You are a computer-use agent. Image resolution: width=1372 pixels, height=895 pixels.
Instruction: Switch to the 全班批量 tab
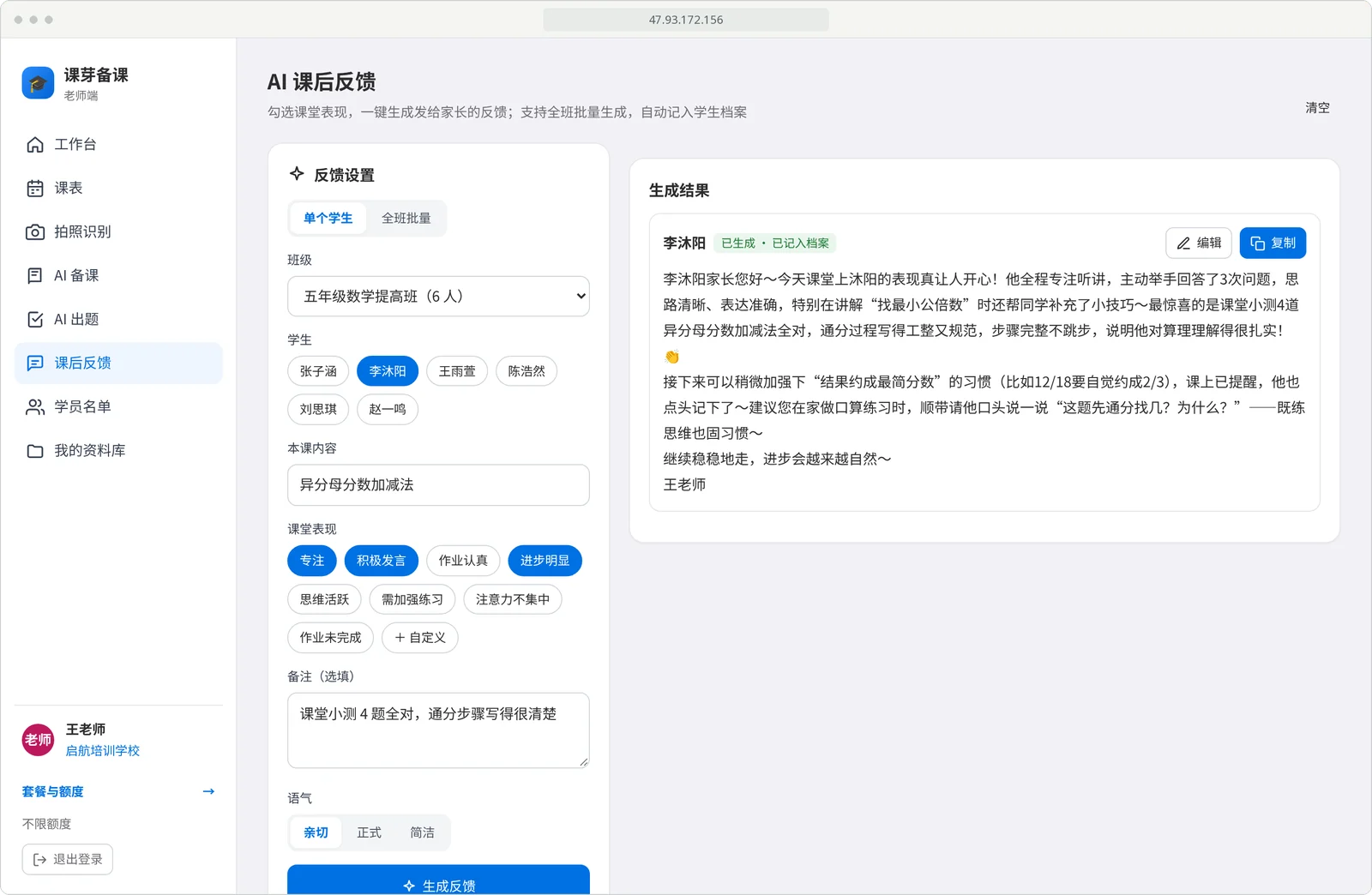[406, 219]
